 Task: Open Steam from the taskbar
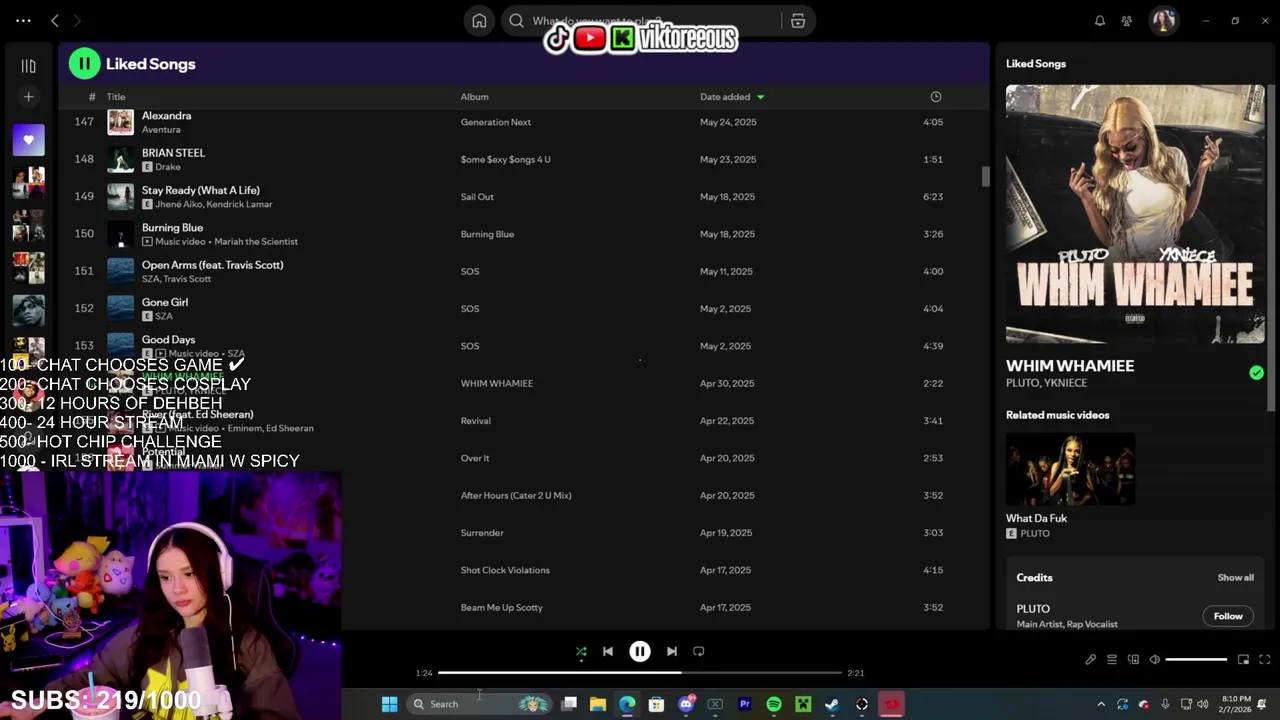[832, 704]
